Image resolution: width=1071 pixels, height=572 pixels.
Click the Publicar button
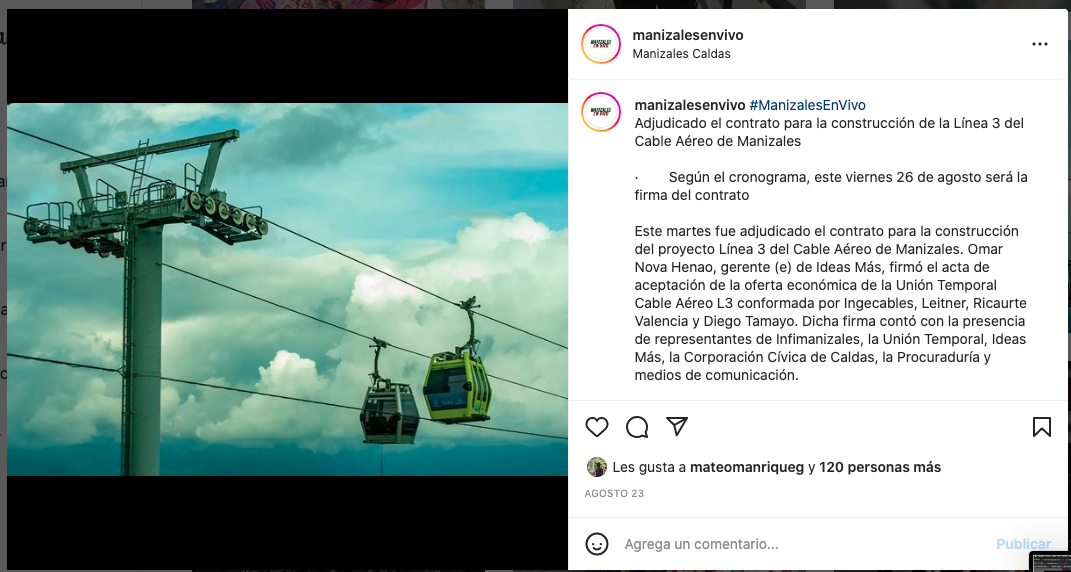1023,544
